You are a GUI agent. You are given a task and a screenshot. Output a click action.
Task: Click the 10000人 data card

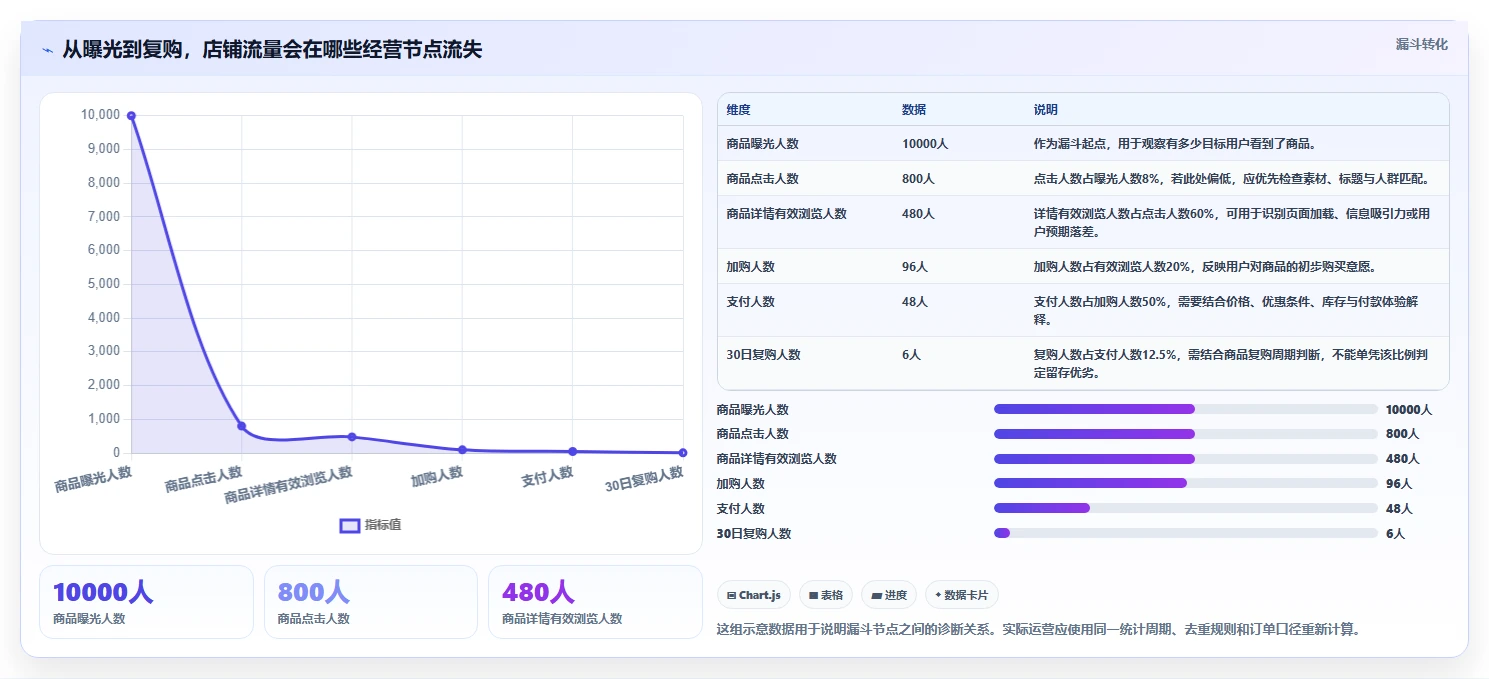point(146,602)
